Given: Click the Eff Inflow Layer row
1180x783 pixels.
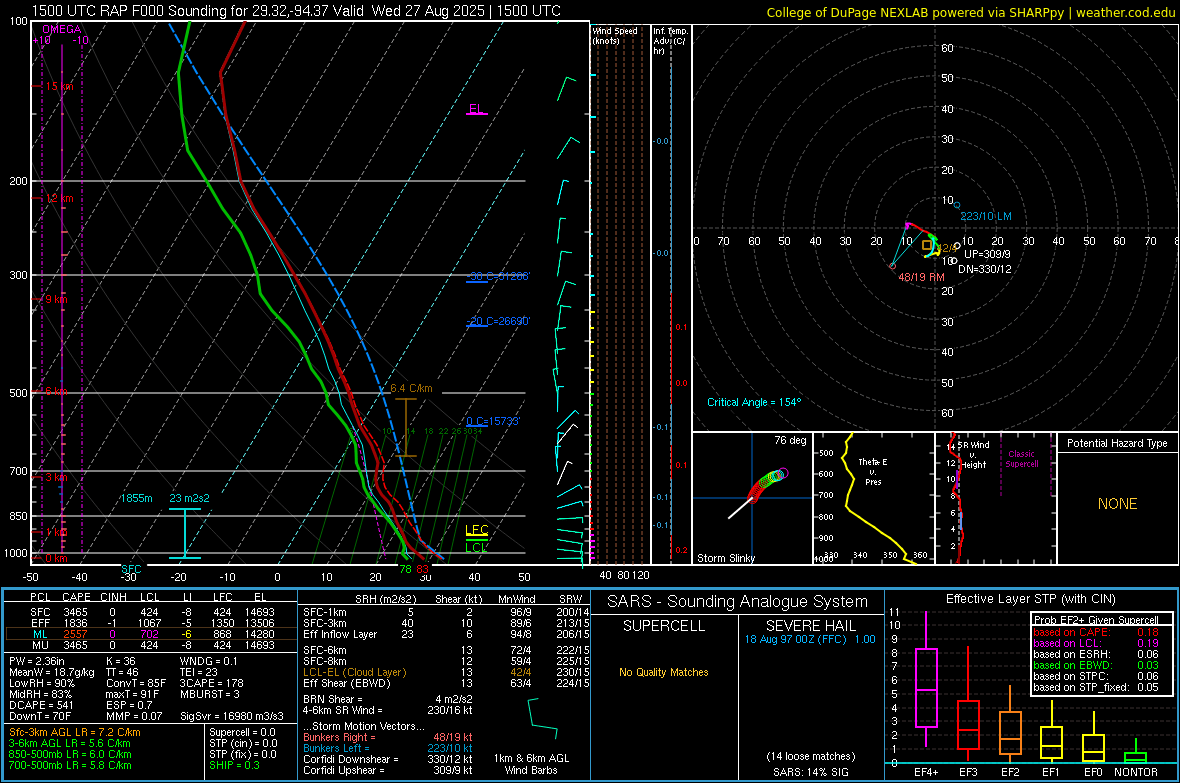Looking at the screenshot, I should (446, 634).
